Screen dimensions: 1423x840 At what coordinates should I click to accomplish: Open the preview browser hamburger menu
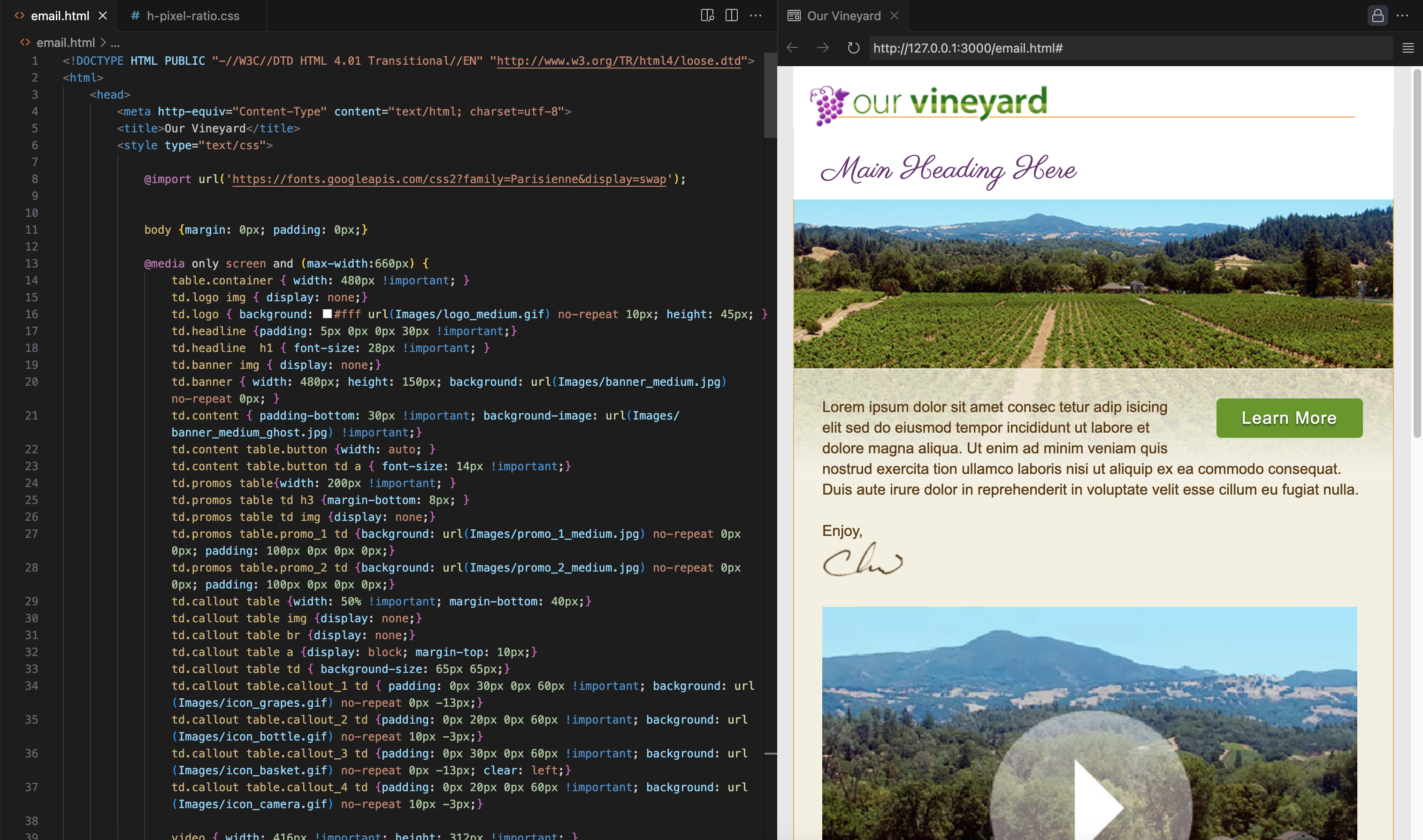coord(1408,48)
